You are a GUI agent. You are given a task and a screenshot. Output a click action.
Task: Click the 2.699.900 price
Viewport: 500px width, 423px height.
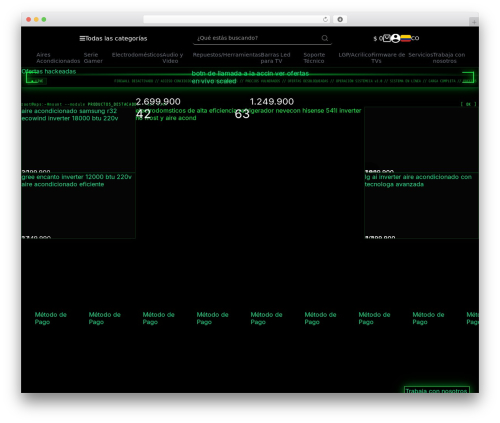tap(158, 102)
